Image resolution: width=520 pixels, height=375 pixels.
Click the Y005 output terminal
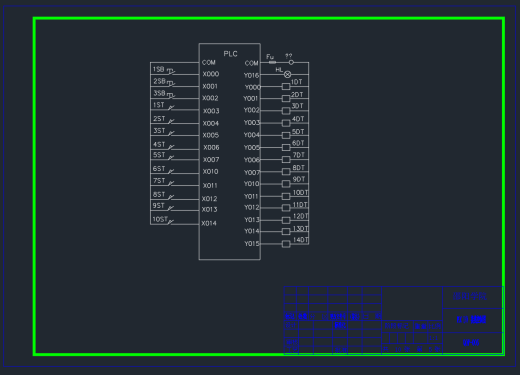pos(252,147)
